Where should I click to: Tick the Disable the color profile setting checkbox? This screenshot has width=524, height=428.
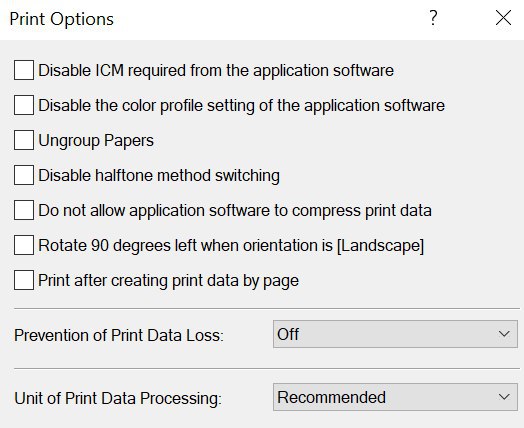[x=24, y=105]
